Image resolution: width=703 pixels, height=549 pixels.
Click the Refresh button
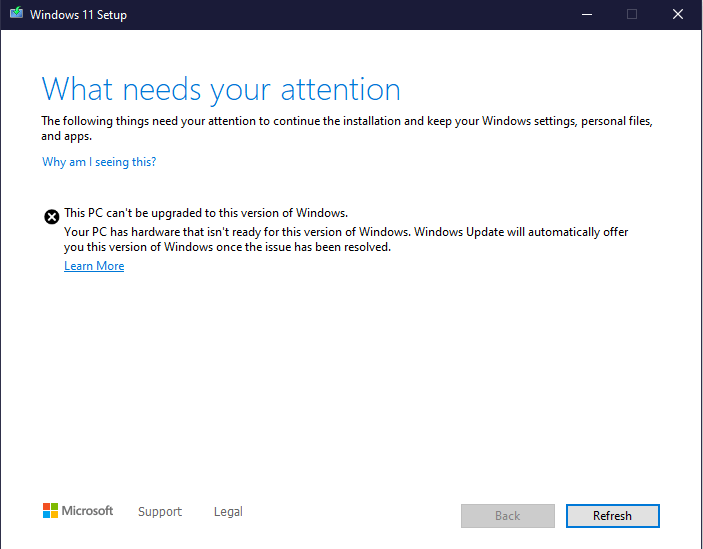tap(612, 516)
